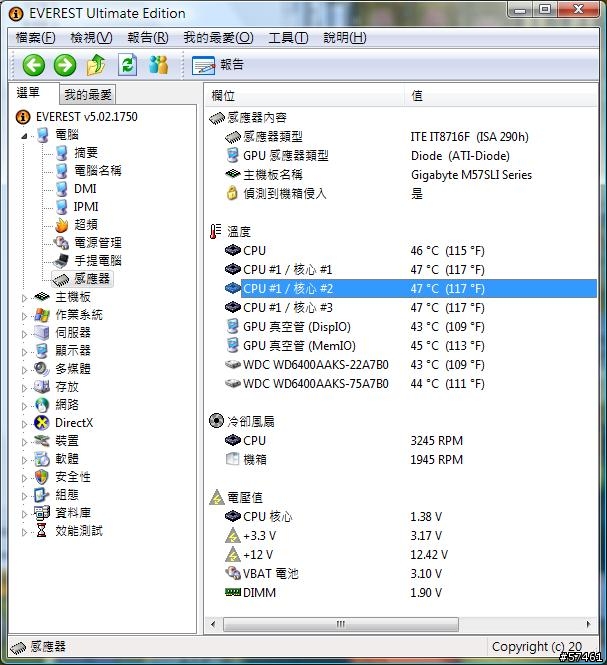Click the 裝置 devices tree icon

[42, 441]
